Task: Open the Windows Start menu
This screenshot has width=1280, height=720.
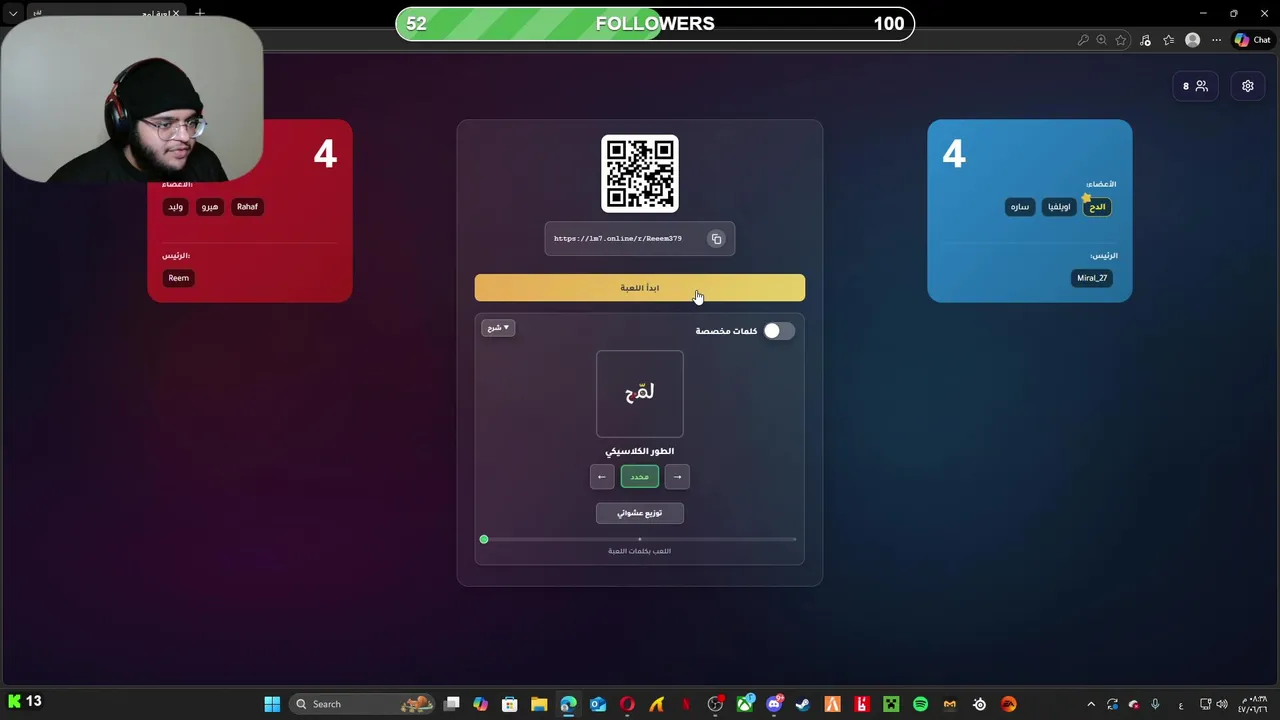Action: tap(272, 704)
